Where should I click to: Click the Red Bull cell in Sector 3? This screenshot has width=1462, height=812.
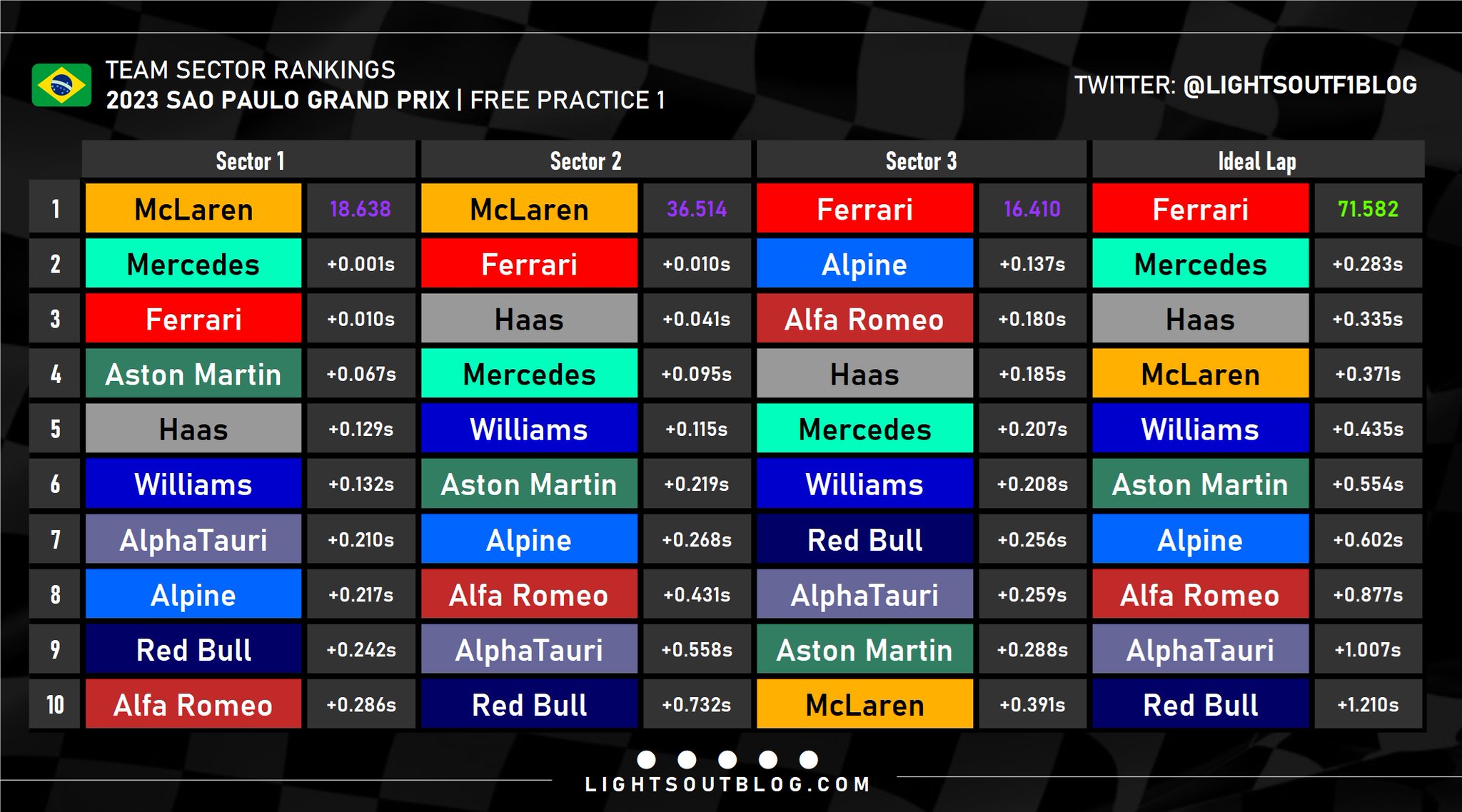pyautogui.click(x=864, y=539)
